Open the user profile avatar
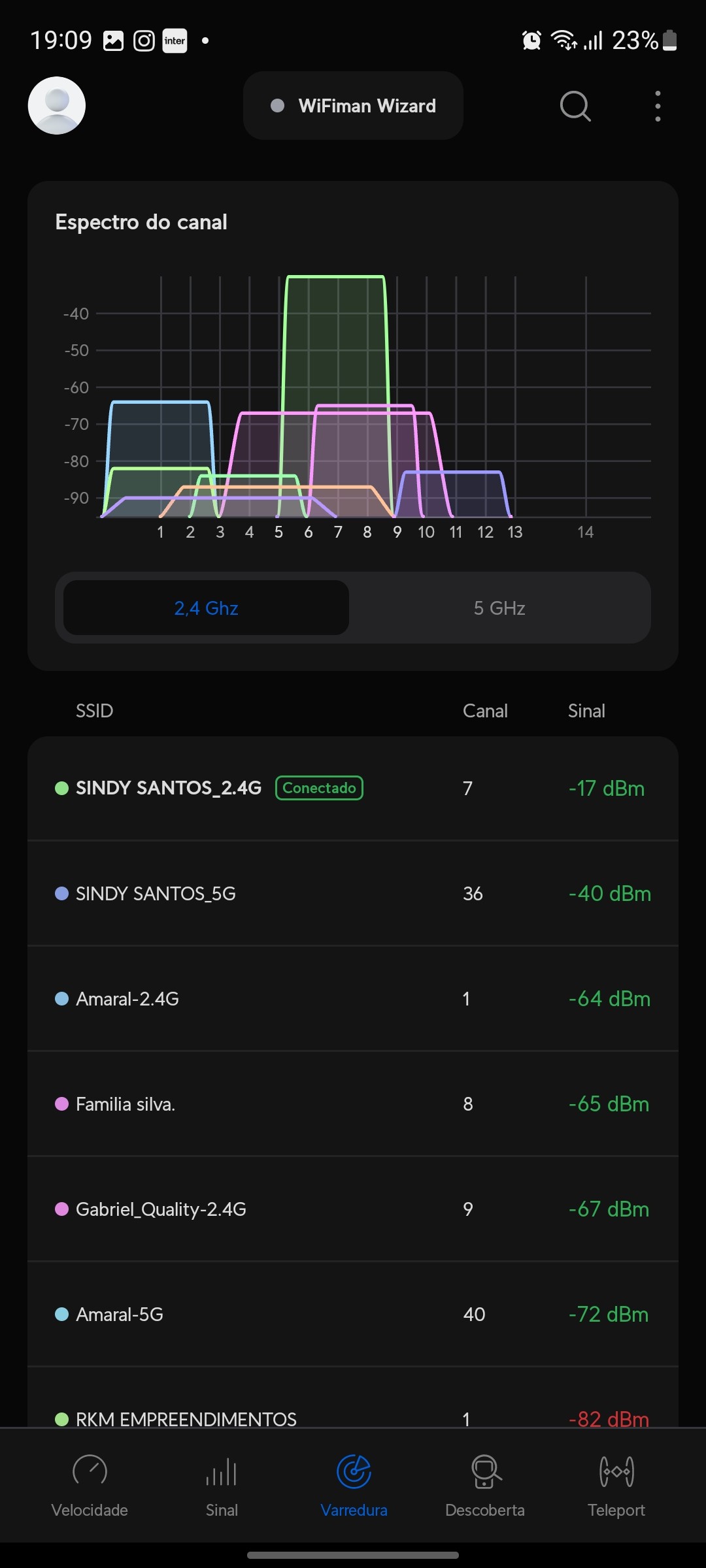 click(x=57, y=106)
